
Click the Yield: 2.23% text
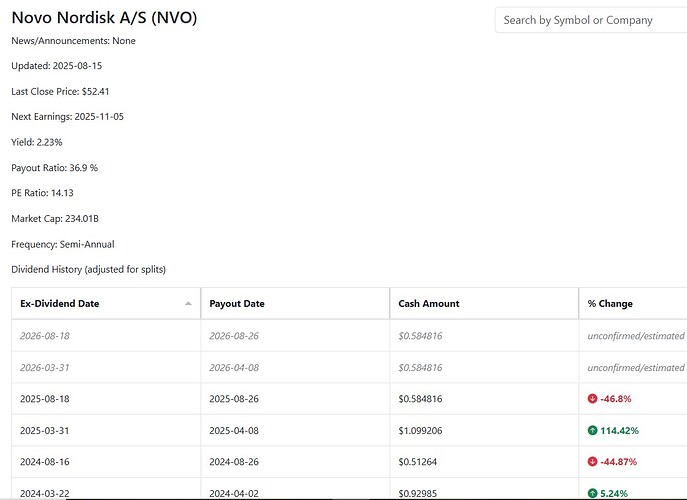(x=37, y=142)
